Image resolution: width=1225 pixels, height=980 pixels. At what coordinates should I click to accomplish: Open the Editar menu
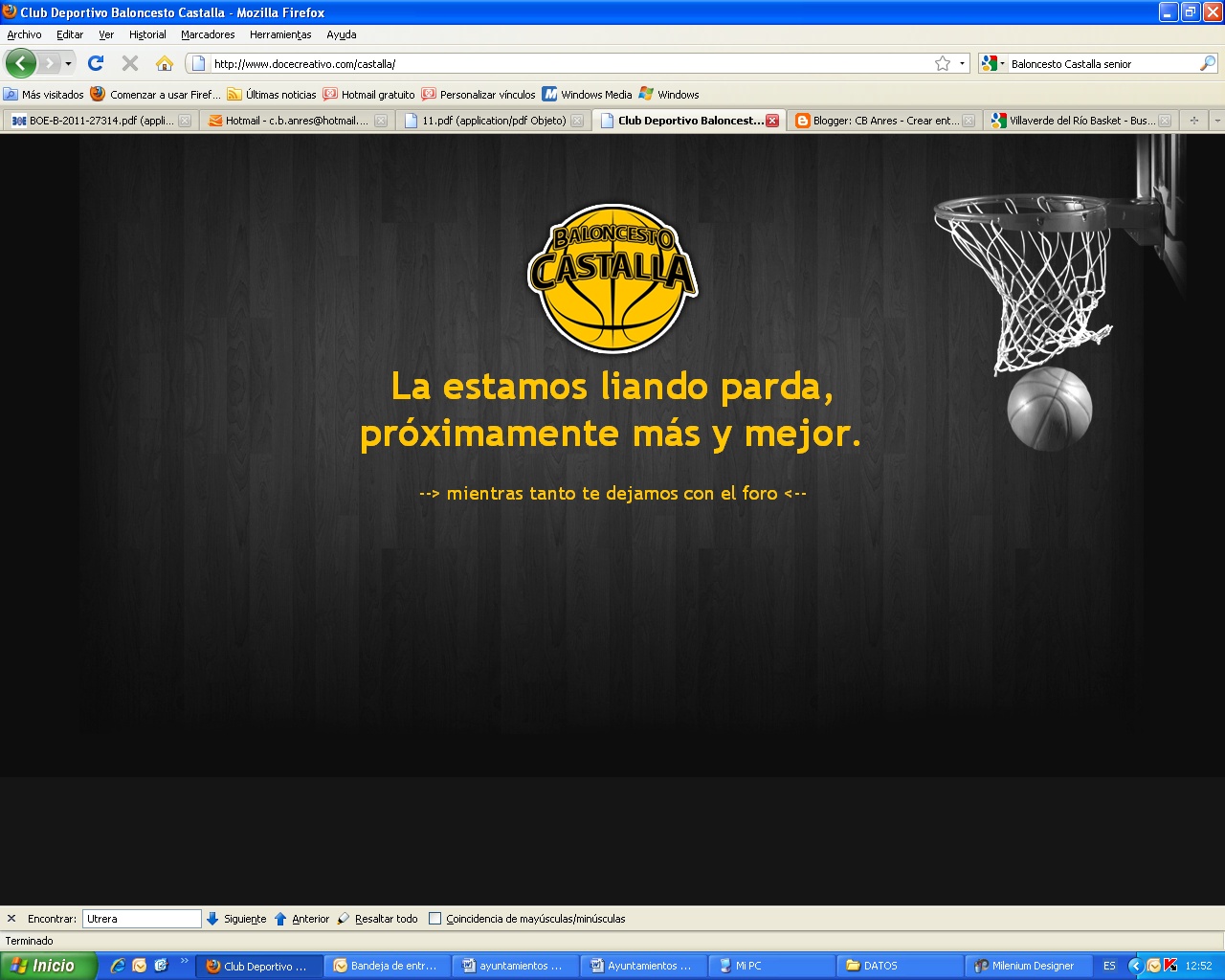[70, 34]
